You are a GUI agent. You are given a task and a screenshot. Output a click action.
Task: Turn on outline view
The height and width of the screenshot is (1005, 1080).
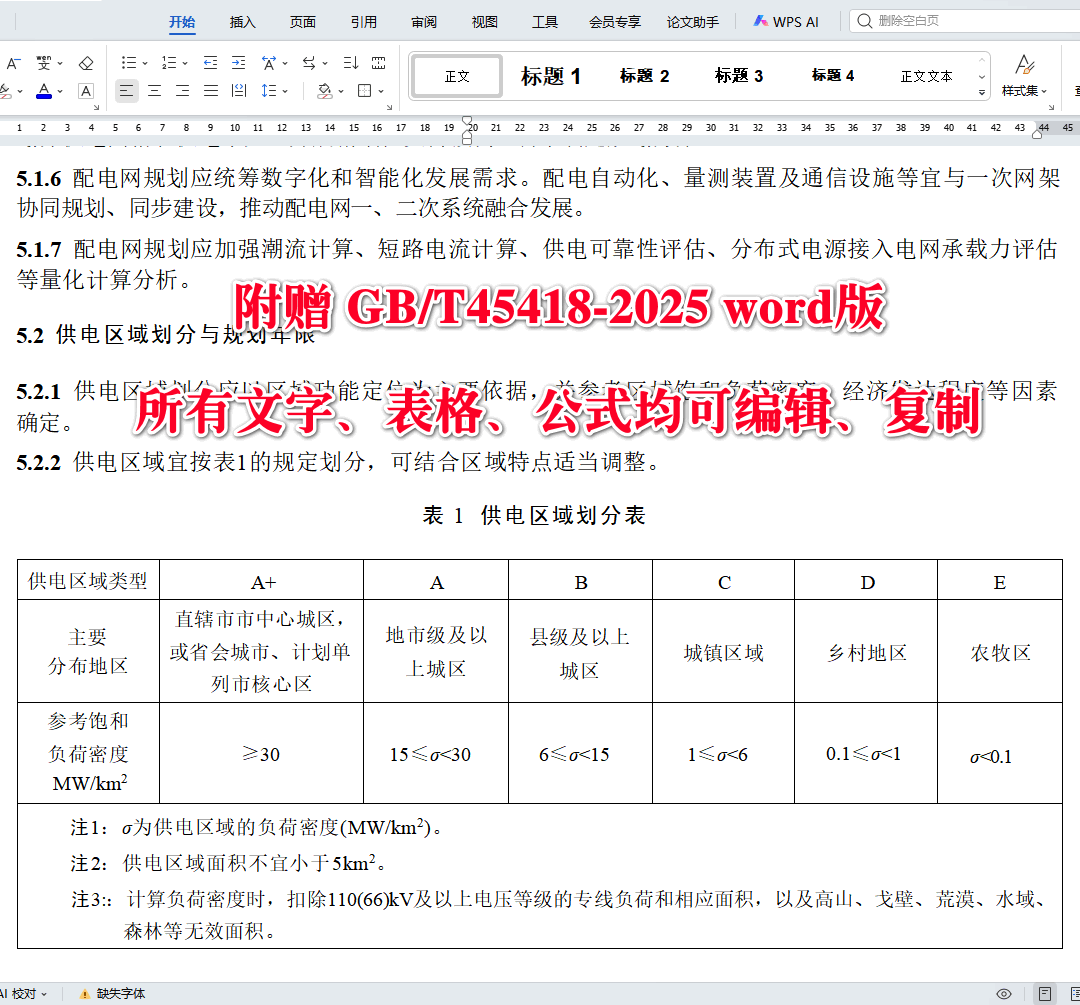pyautogui.click(x=1075, y=993)
